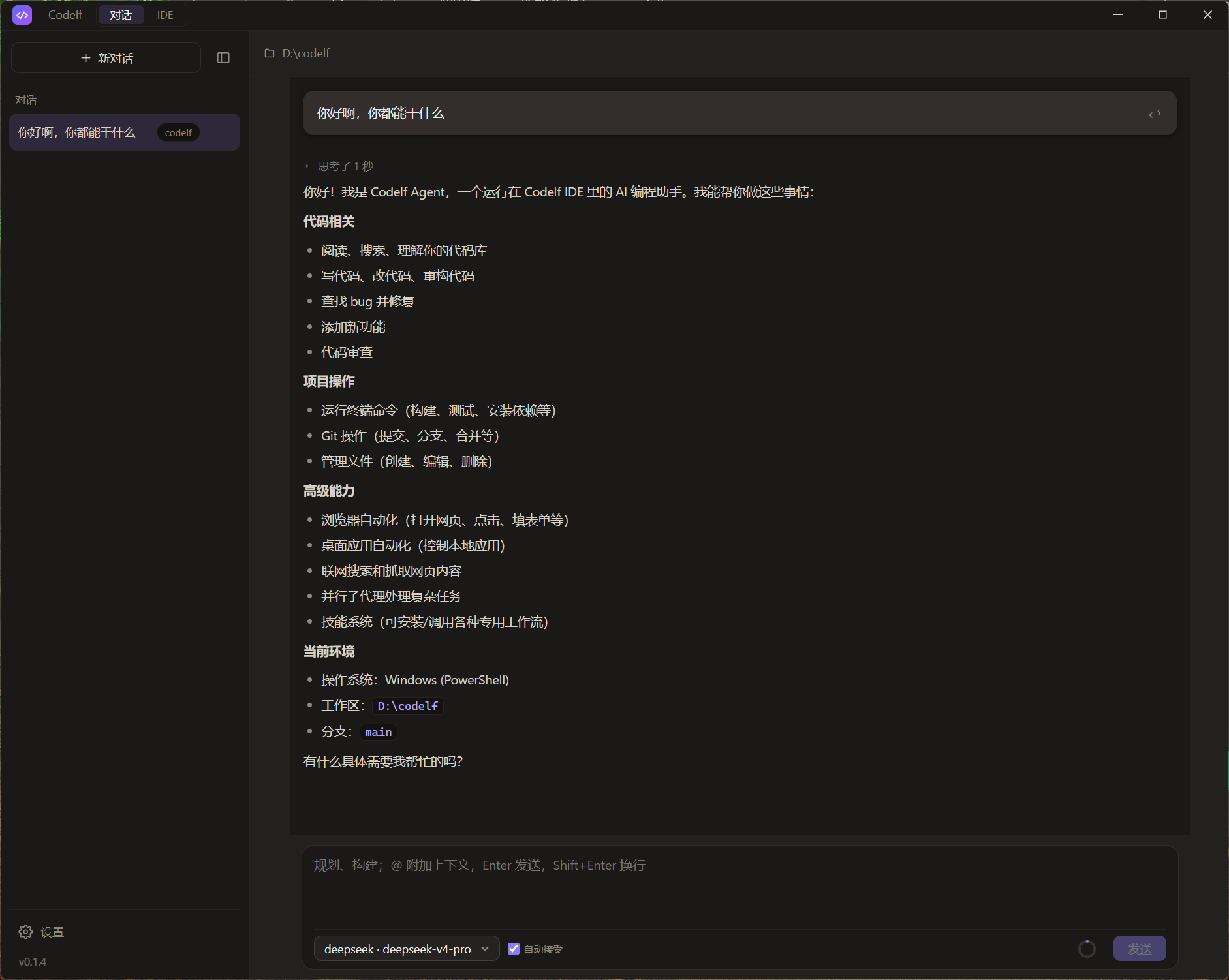Click the D:\codelf inline code in 工作区
Image resolution: width=1229 pixels, height=980 pixels.
point(408,706)
